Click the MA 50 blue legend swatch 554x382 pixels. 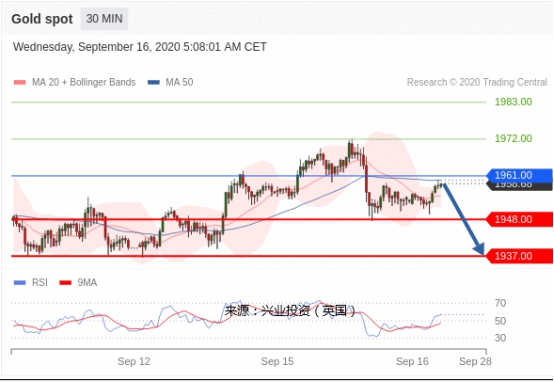point(154,82)
